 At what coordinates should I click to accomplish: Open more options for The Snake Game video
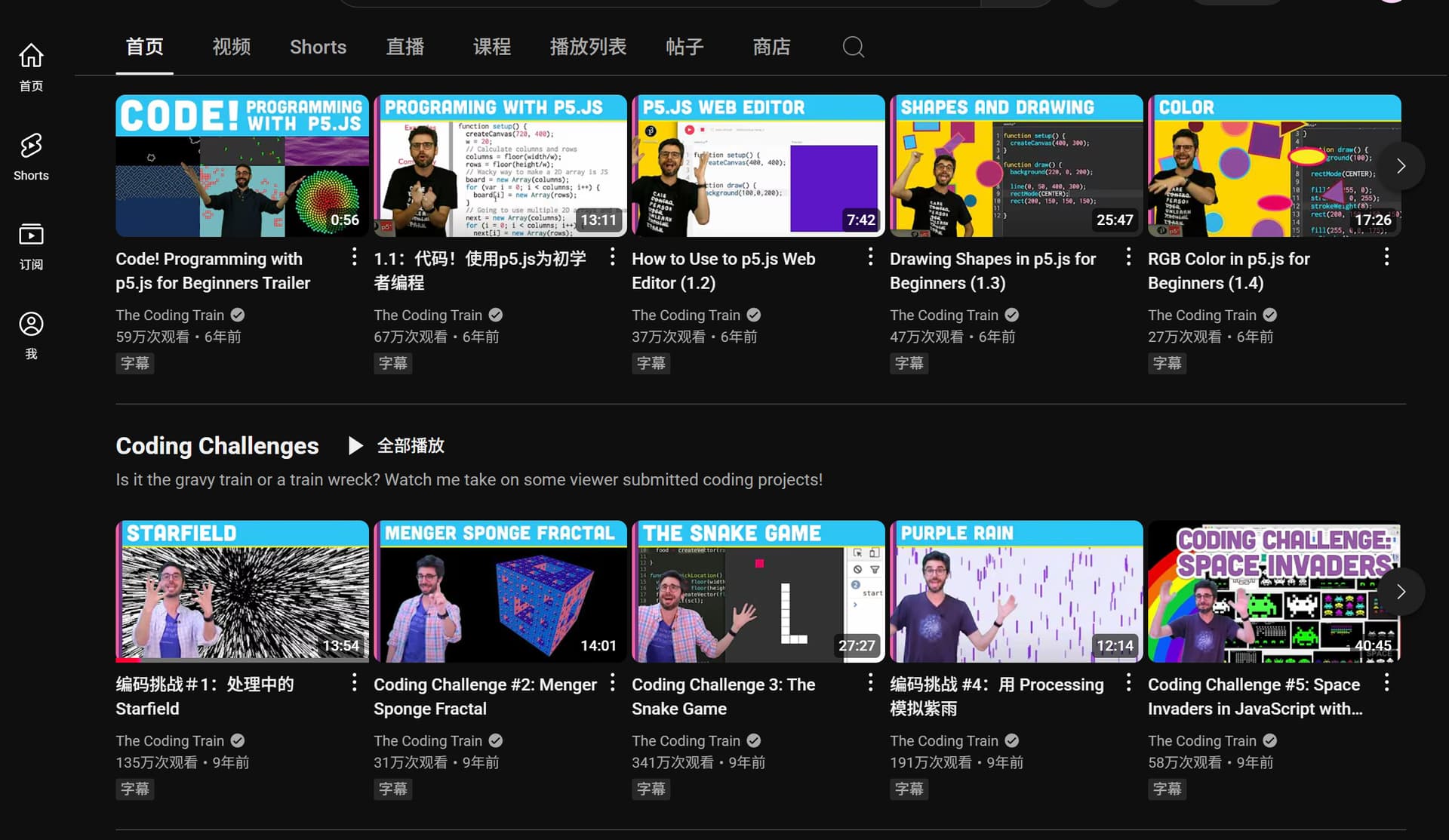click(870, 683)
